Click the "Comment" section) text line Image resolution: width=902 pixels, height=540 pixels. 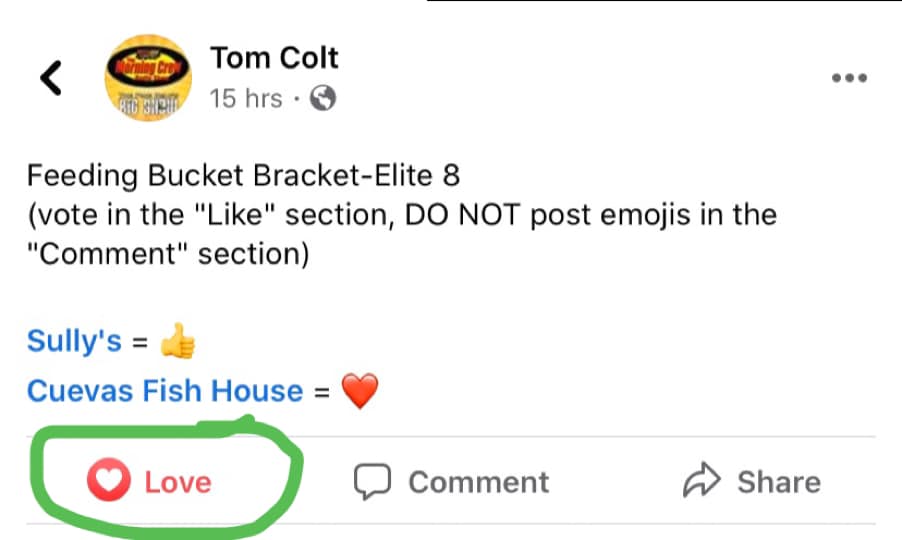coord(168,254)
